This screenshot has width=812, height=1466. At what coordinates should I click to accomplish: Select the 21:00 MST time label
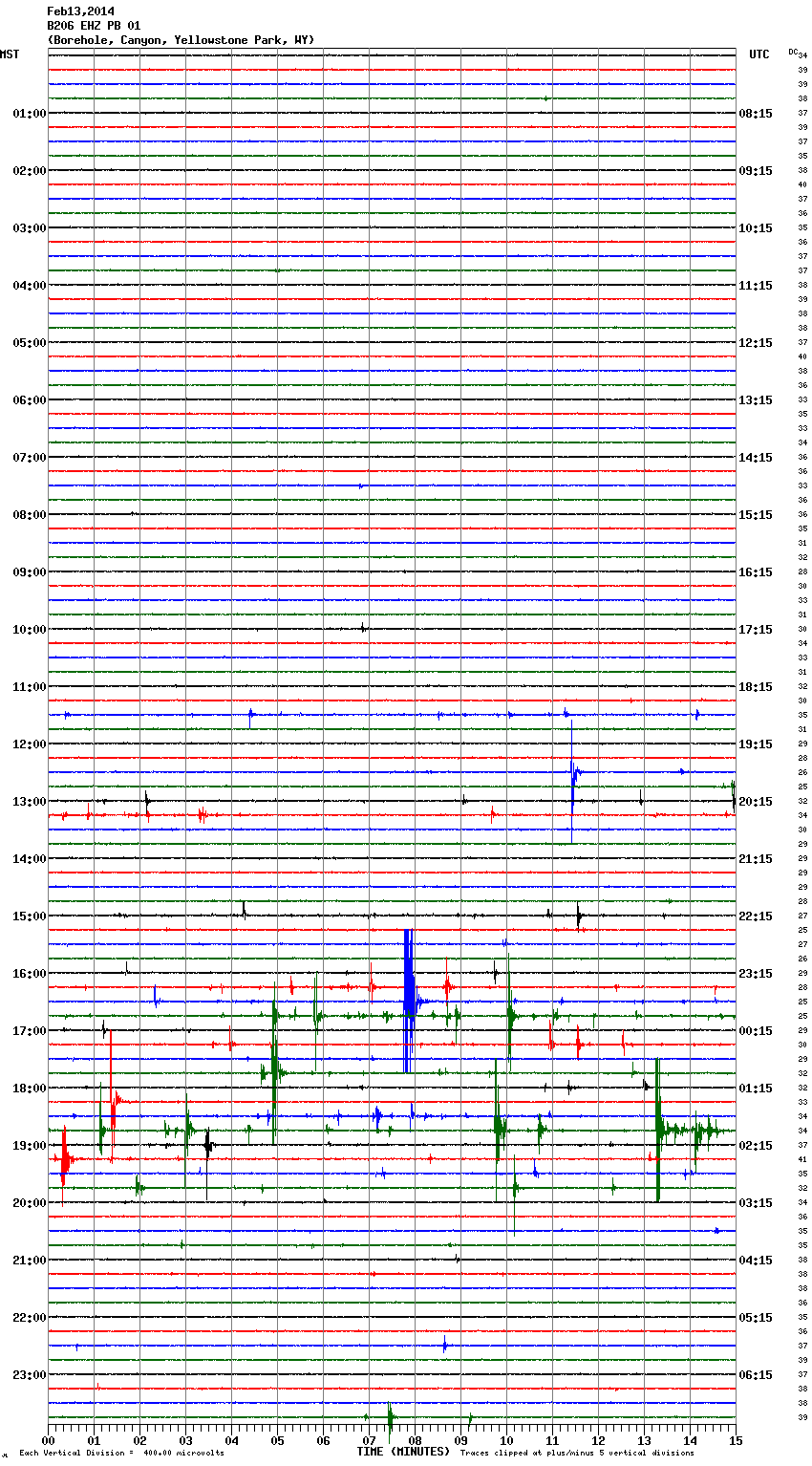pyautogui.click(x=29, y=1261)
